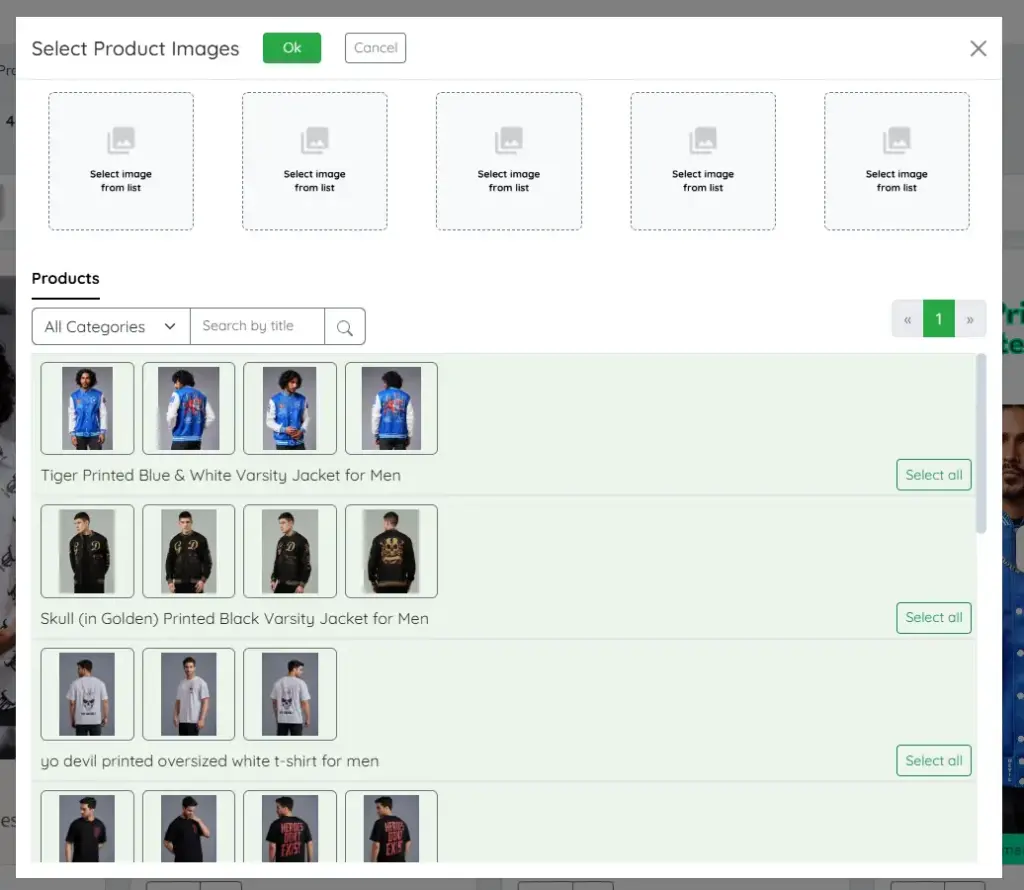Click the previous page double-chevron icon

coord(907,318)
